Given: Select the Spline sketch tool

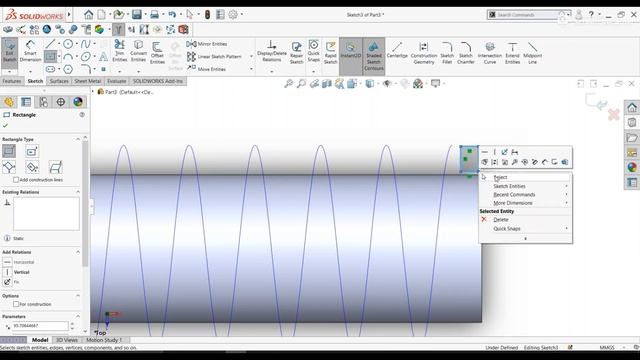Looking at the screenshot, I should (x=85, y=44).
